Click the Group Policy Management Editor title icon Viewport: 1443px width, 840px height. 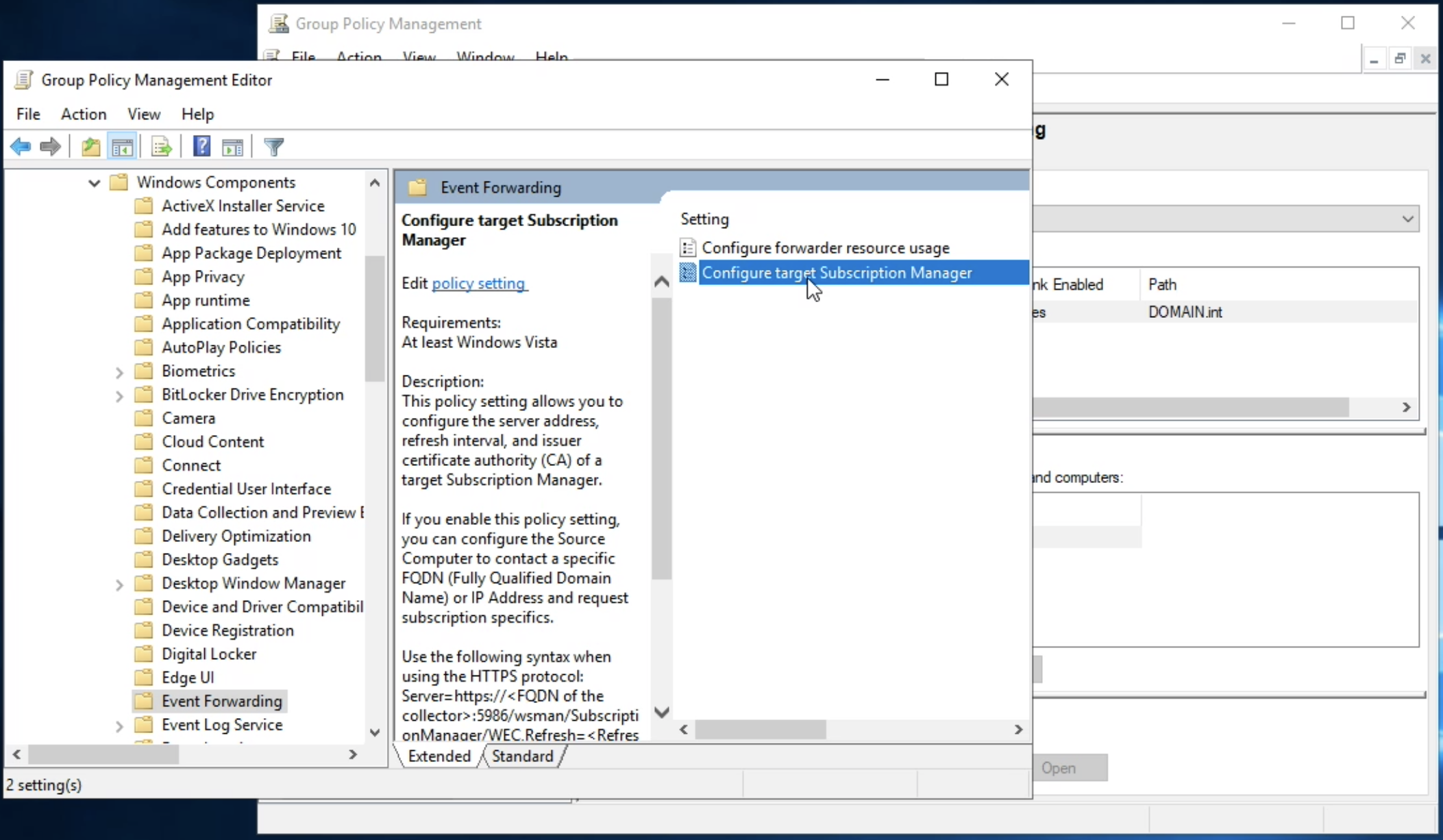[24, 80]
